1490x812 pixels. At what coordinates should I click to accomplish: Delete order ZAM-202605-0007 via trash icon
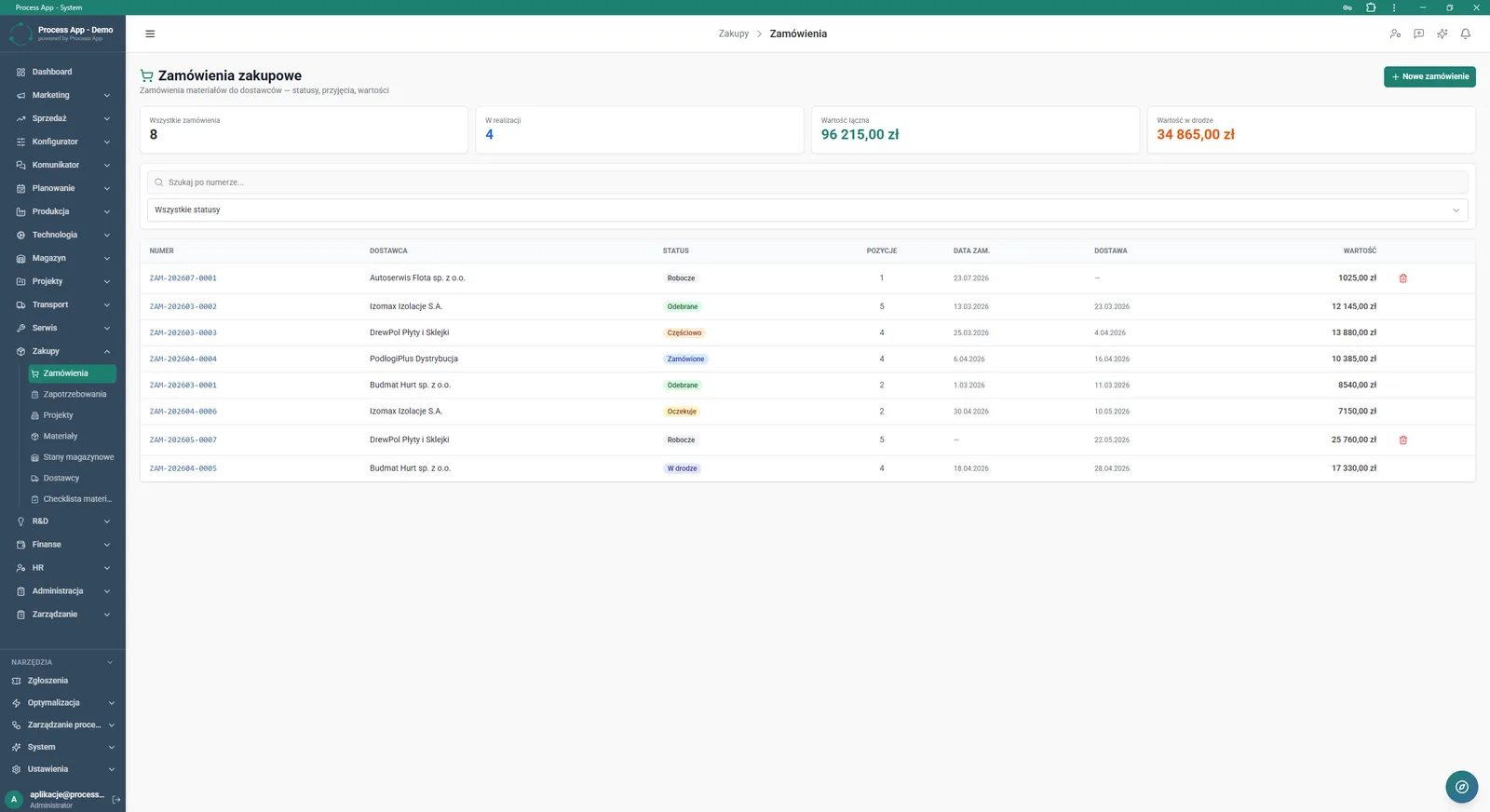point(1403,440)
